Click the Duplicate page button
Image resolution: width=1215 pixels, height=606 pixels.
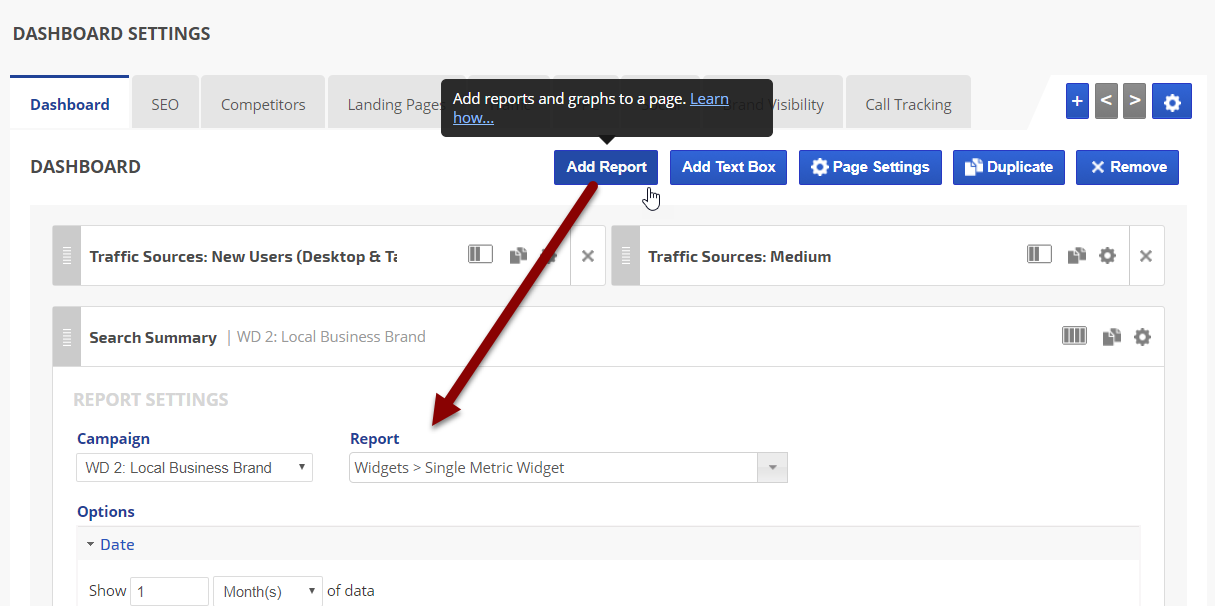click(x=1009, y=167)
